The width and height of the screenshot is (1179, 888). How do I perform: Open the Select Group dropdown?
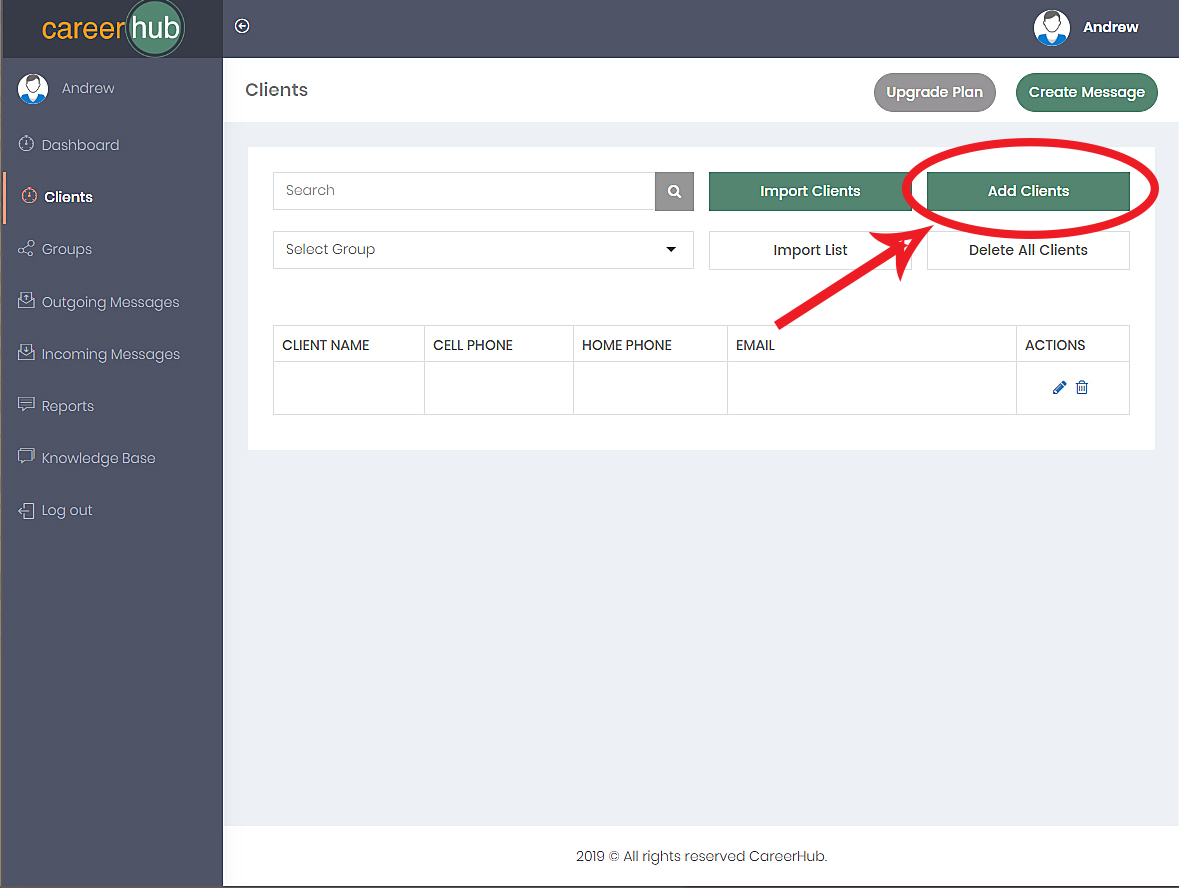(483, 250)
